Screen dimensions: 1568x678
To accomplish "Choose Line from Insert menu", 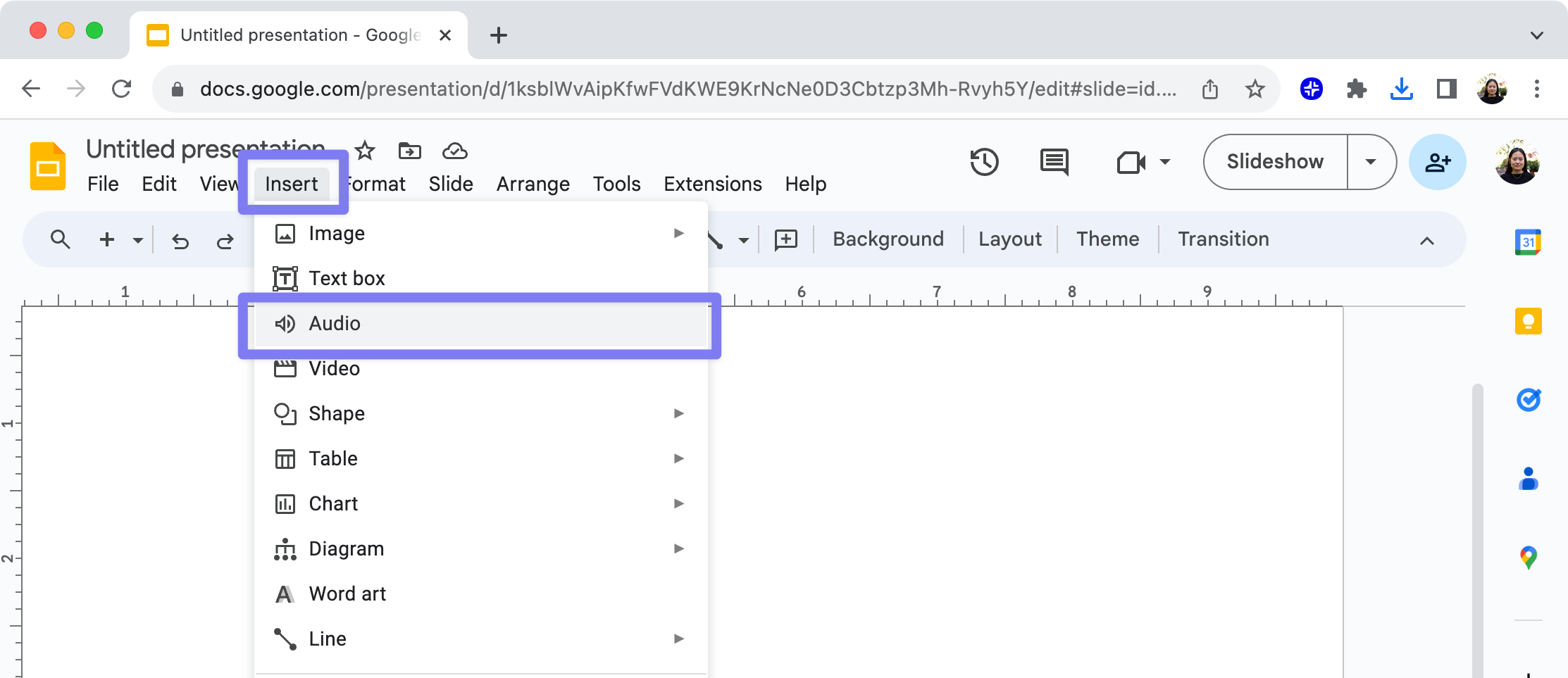I will coord(481,639).
